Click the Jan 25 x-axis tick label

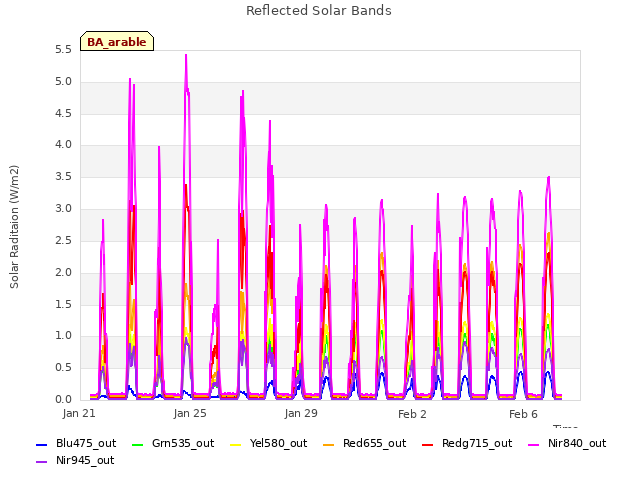[x=190, y=414]
